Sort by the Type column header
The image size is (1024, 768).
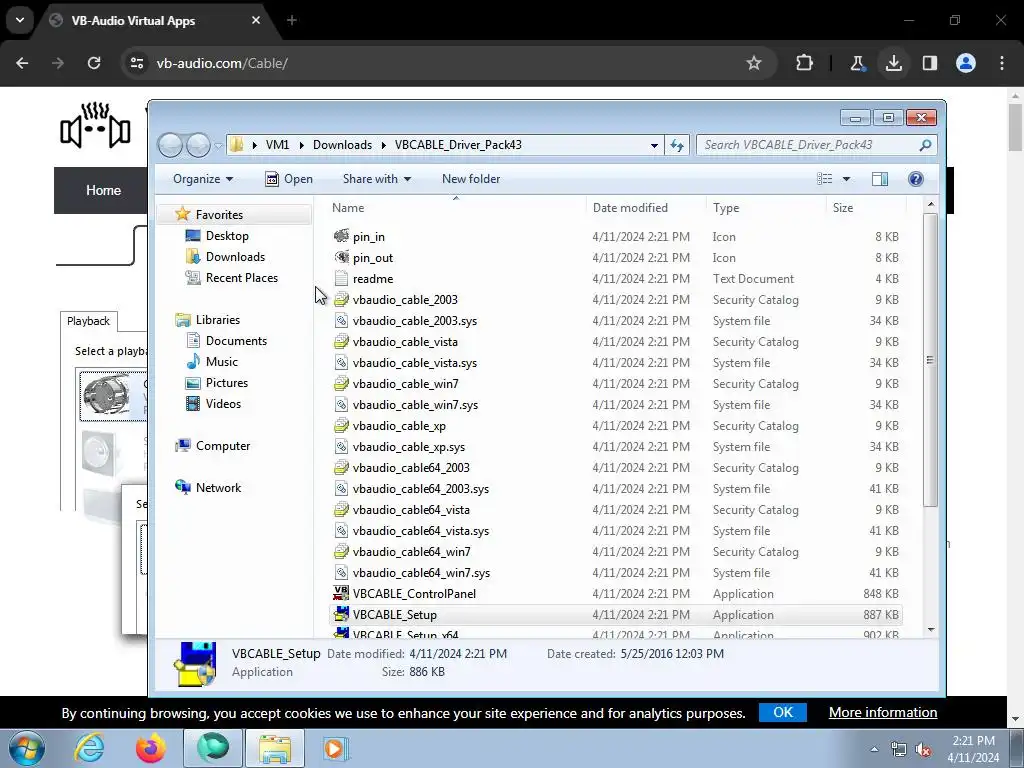pos(766,208)
